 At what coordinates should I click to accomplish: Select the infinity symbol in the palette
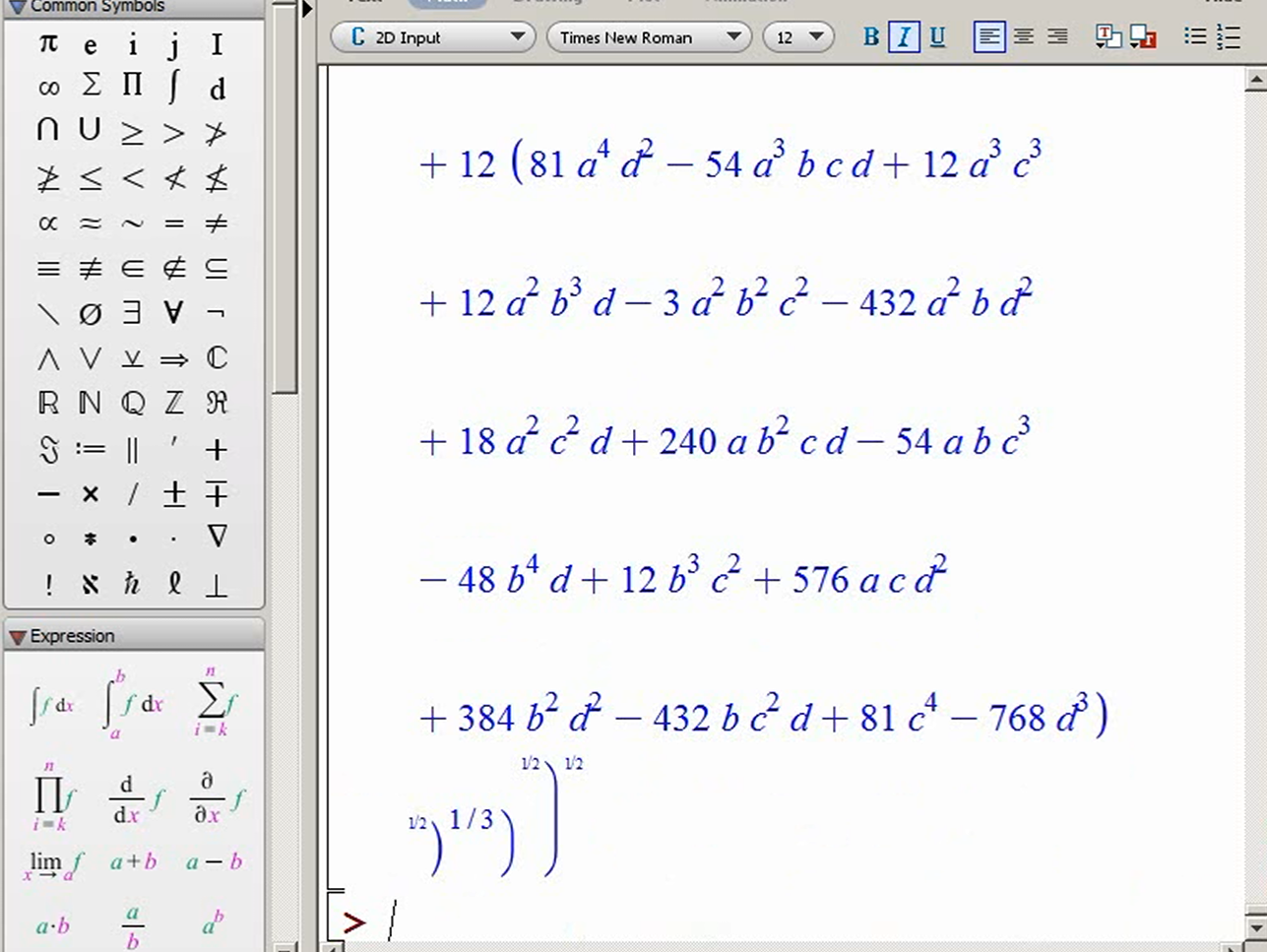point(48,88)
